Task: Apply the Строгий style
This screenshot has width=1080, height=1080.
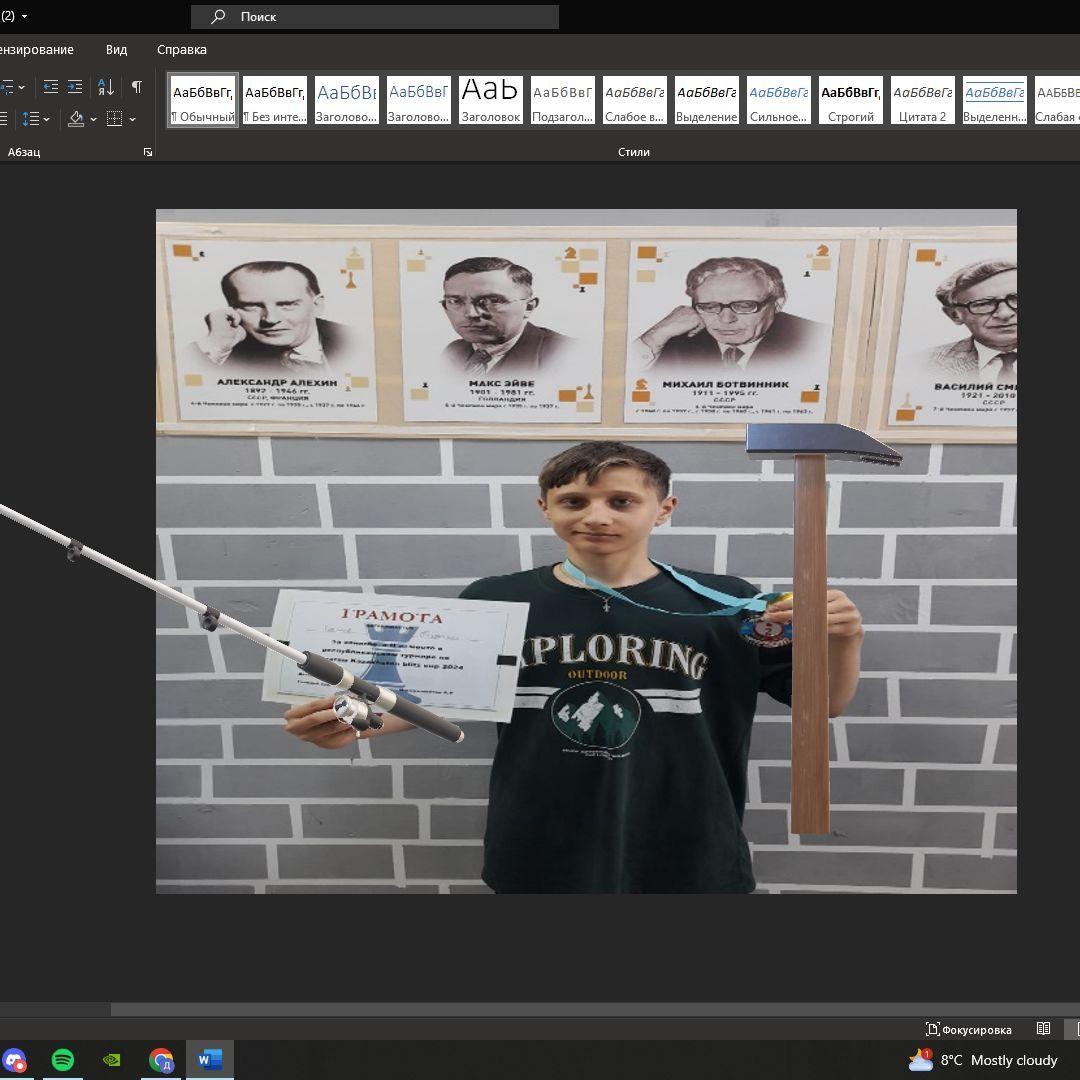Action: click(851, 101)
